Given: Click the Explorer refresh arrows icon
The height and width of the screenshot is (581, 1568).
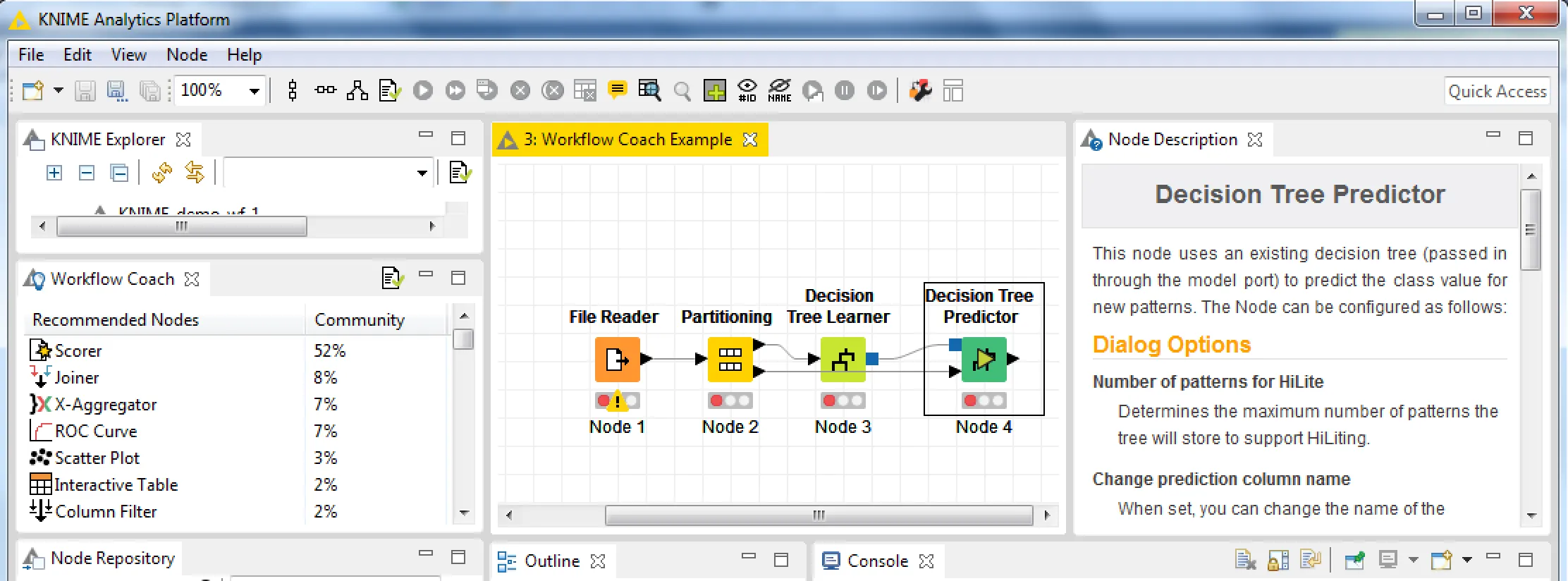Looking at the screenshot, I should click(161, 173).
